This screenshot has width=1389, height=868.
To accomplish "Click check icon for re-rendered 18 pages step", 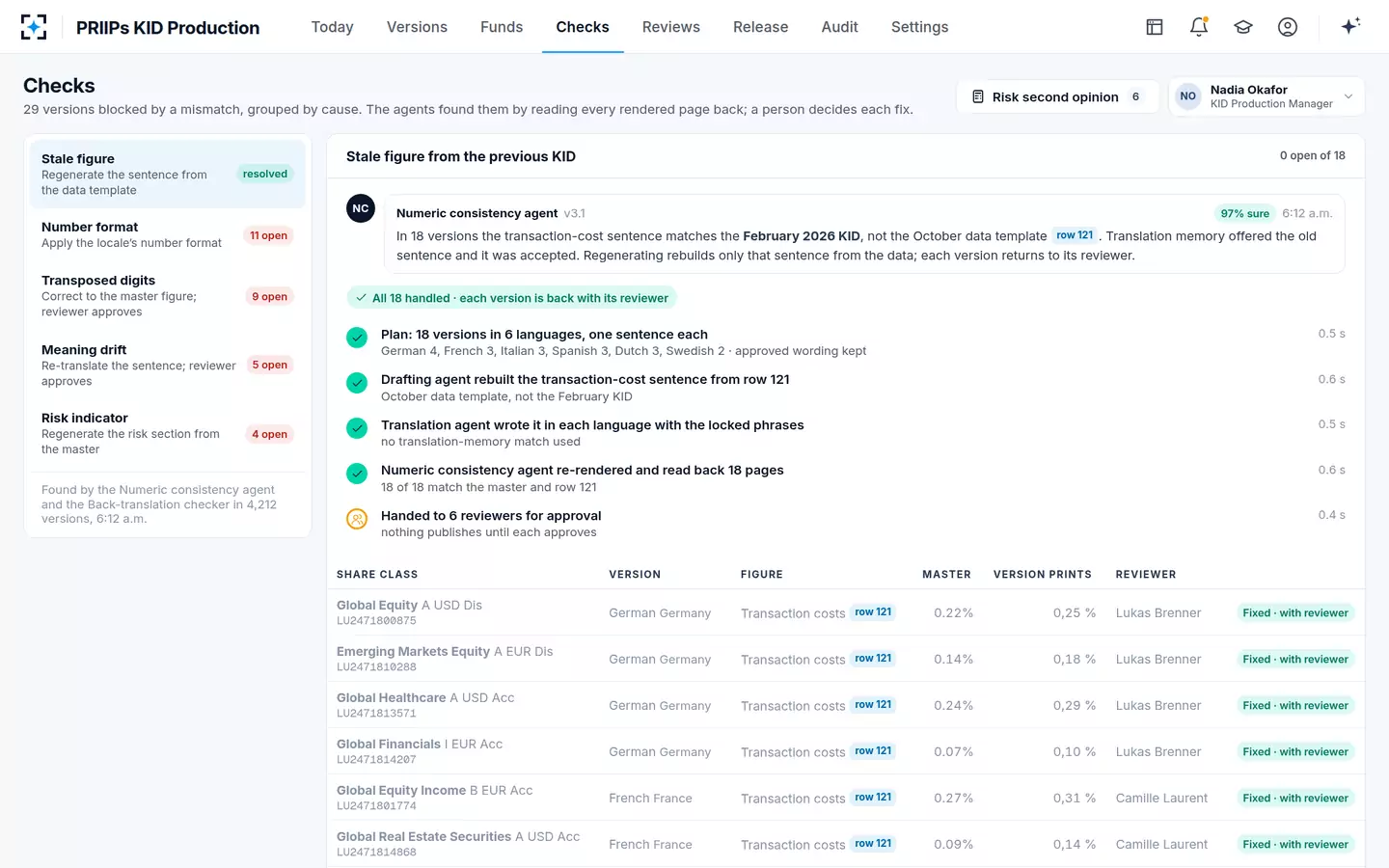I will (x=357, y=474).
